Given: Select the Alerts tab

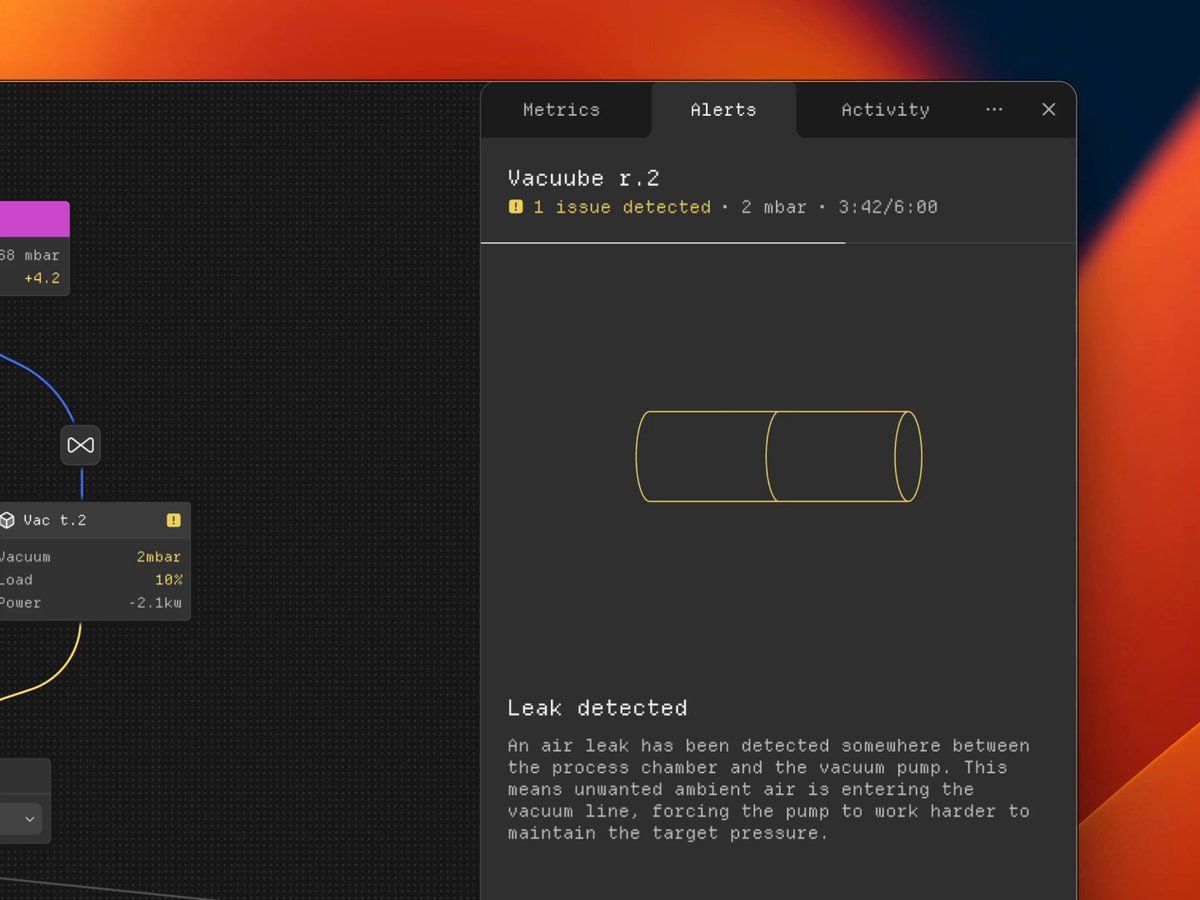Looking at the screenshot, I should pyautogui.click(x=723, y=110).
